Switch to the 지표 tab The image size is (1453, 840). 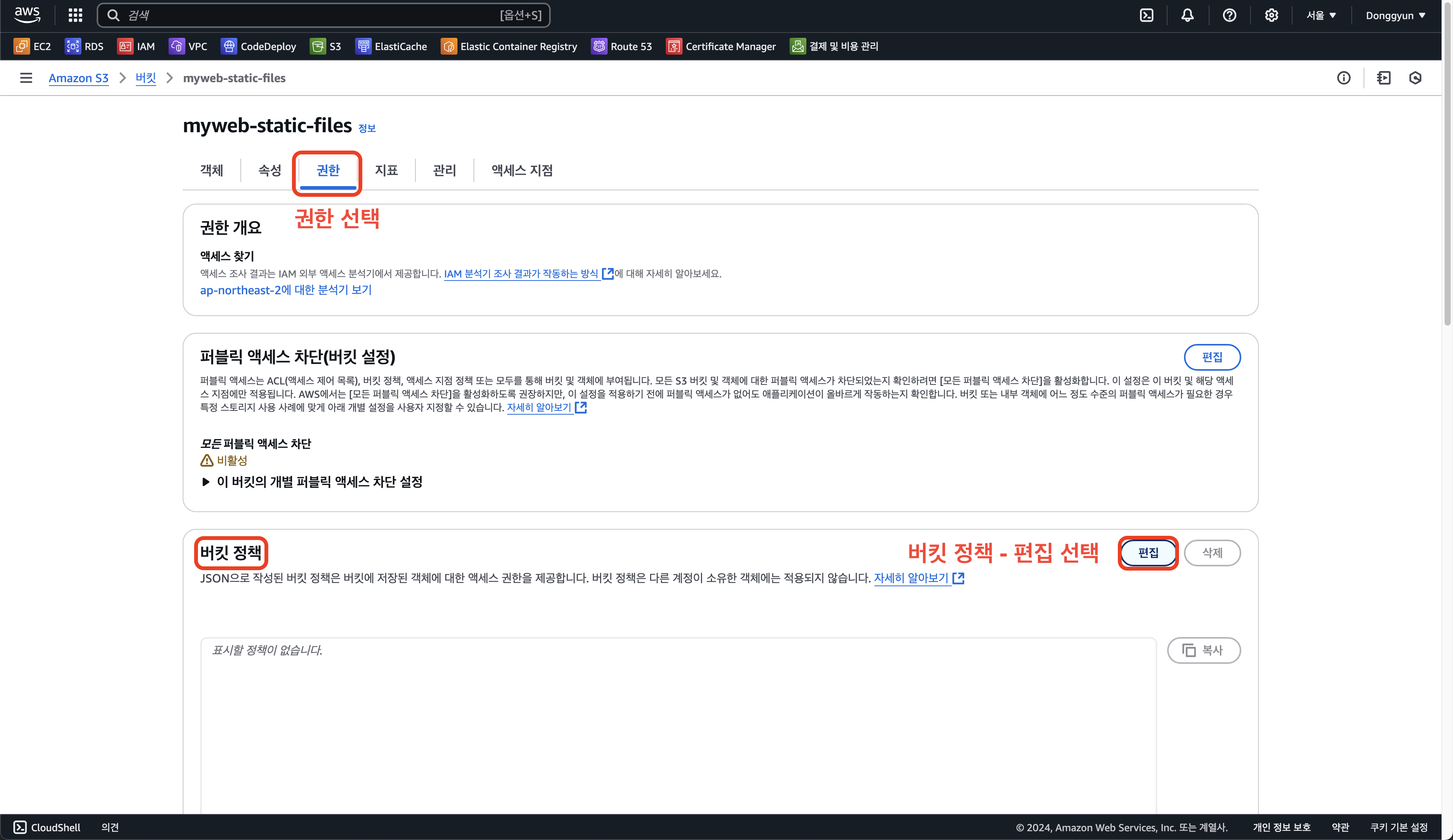click(386, 170)
